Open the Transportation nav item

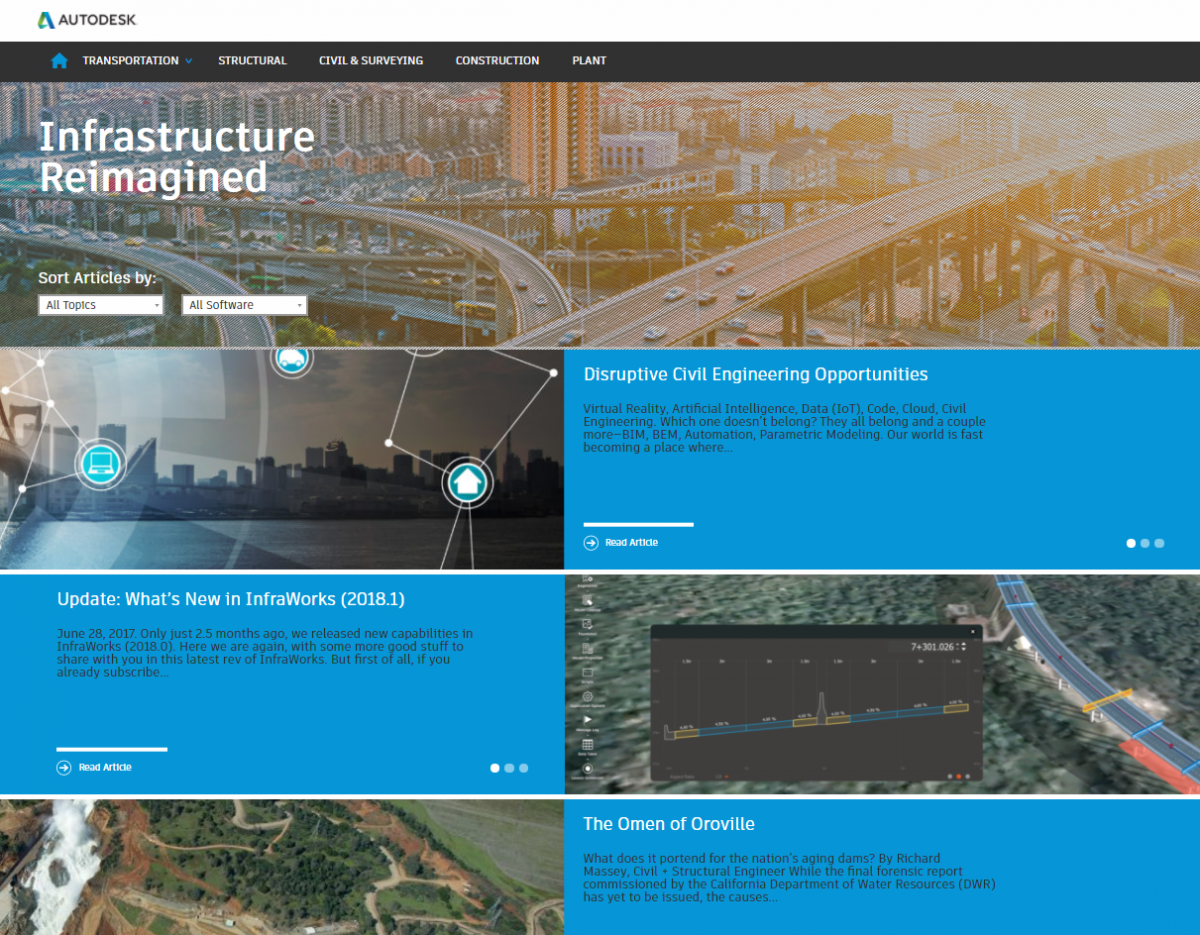pos(130,61)
